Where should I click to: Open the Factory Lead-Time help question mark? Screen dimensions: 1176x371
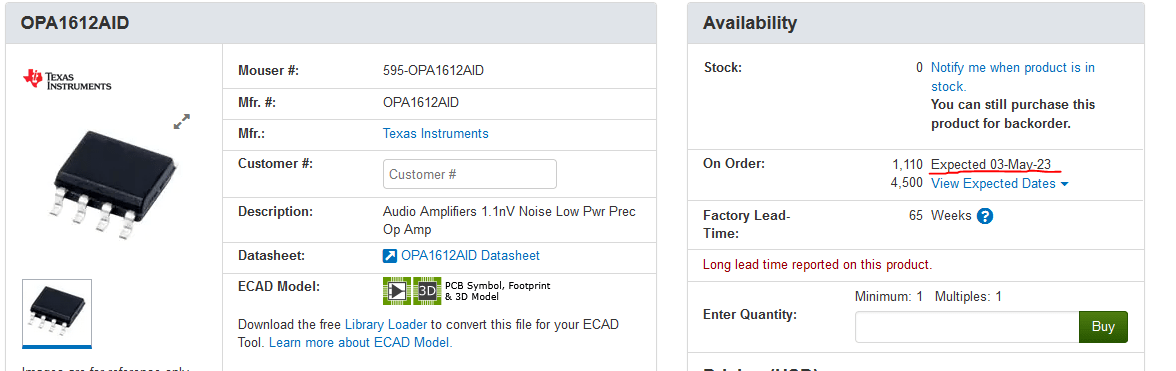coord(986,216)
